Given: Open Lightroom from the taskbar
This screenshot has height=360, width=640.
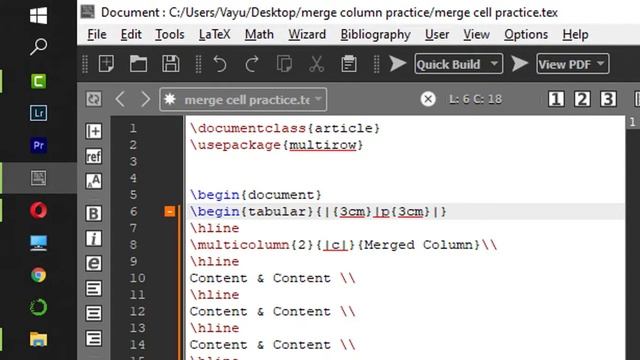Looking at the screenshot, I should tap(38, 113).
